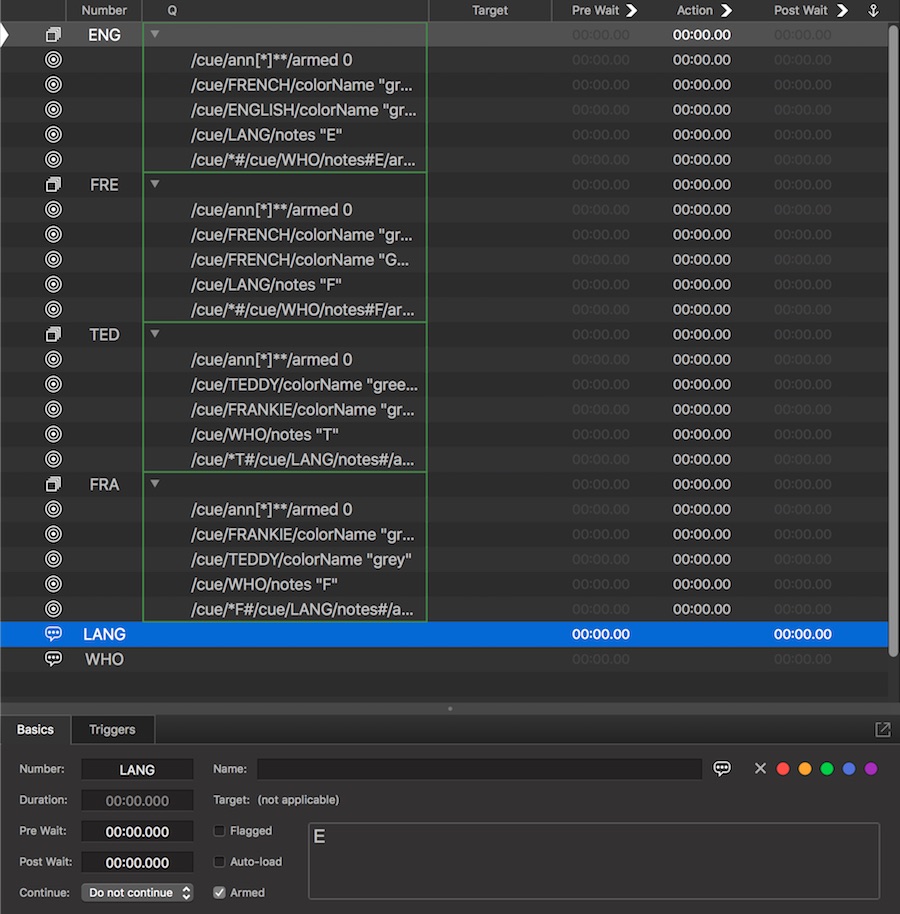The width and height of the screenshot is (900, 914).
Task: Choose the green cue color swatch
Action: (827, 769)
